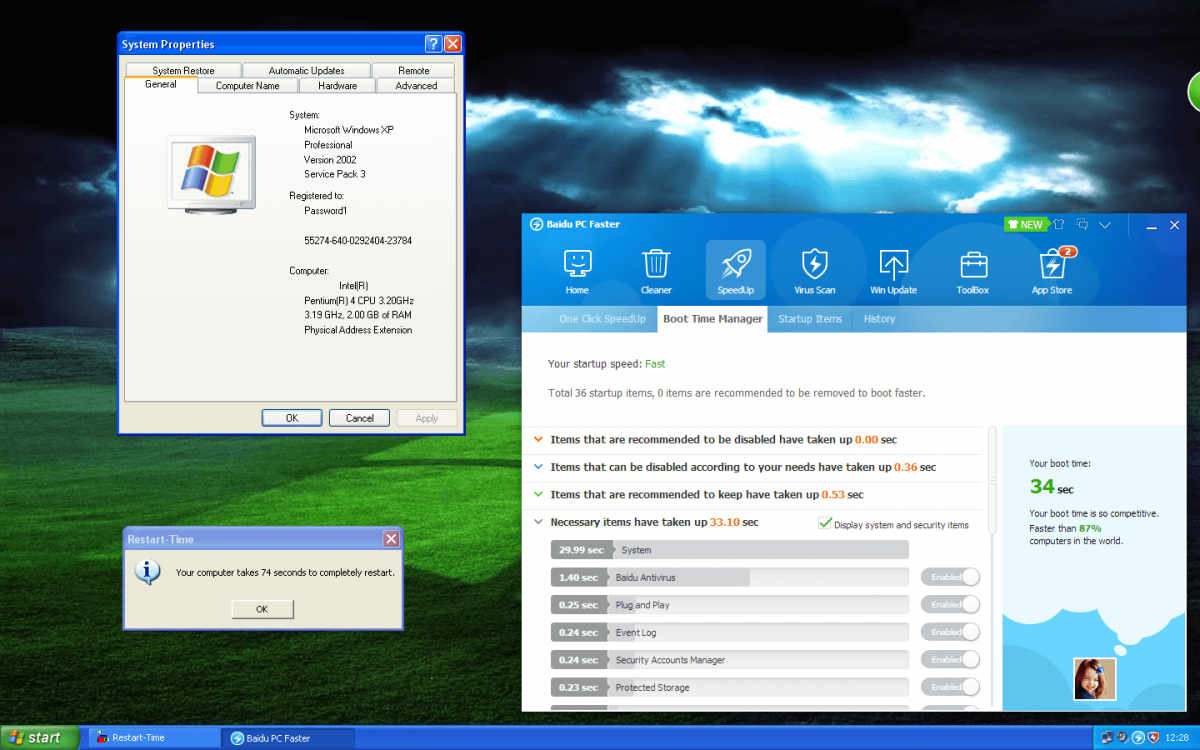Open the ToolBox
This screenshot has width=1200, height=750.
tap(972, 271)
